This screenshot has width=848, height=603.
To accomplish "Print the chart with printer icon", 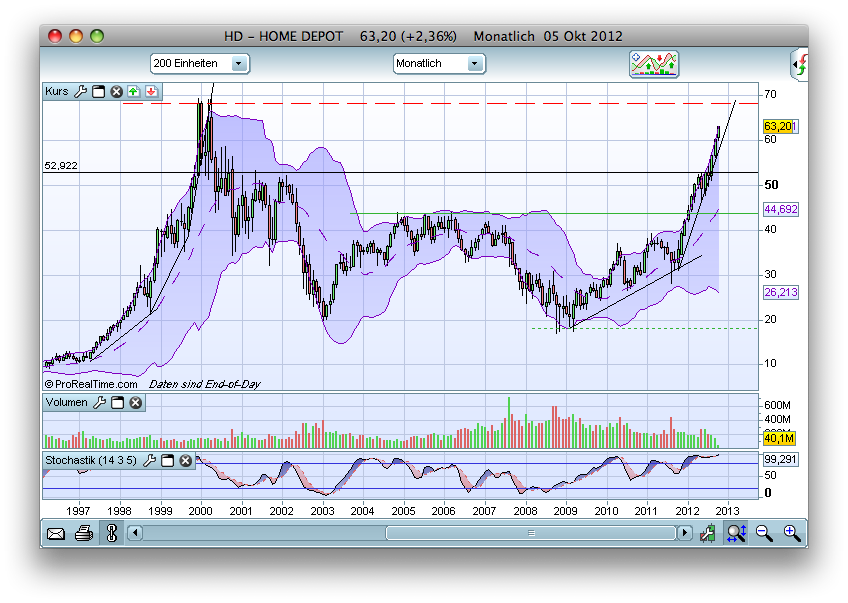I will 84,534.
